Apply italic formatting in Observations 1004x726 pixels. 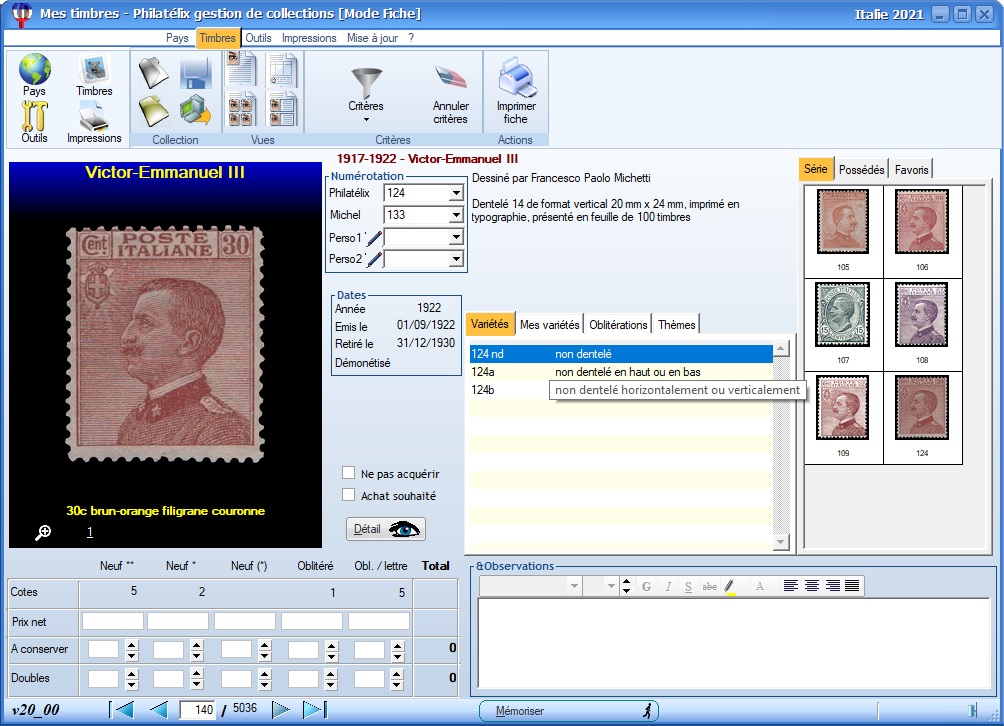tap(668, 586)
